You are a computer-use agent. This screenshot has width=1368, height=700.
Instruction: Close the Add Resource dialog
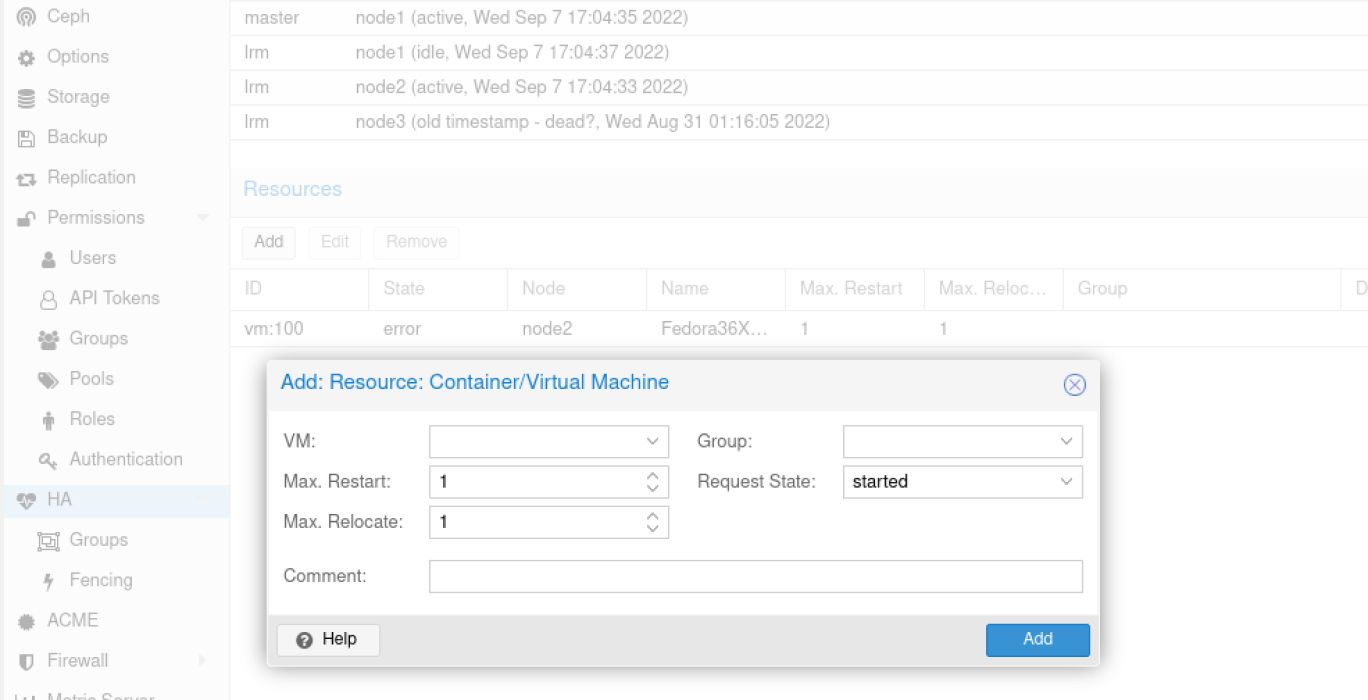1074,385
